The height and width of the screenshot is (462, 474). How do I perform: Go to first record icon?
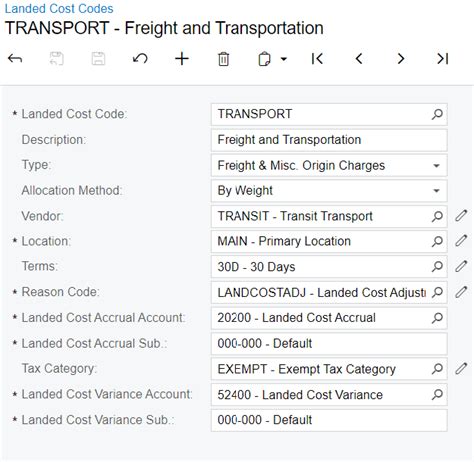tap(317, 59)
